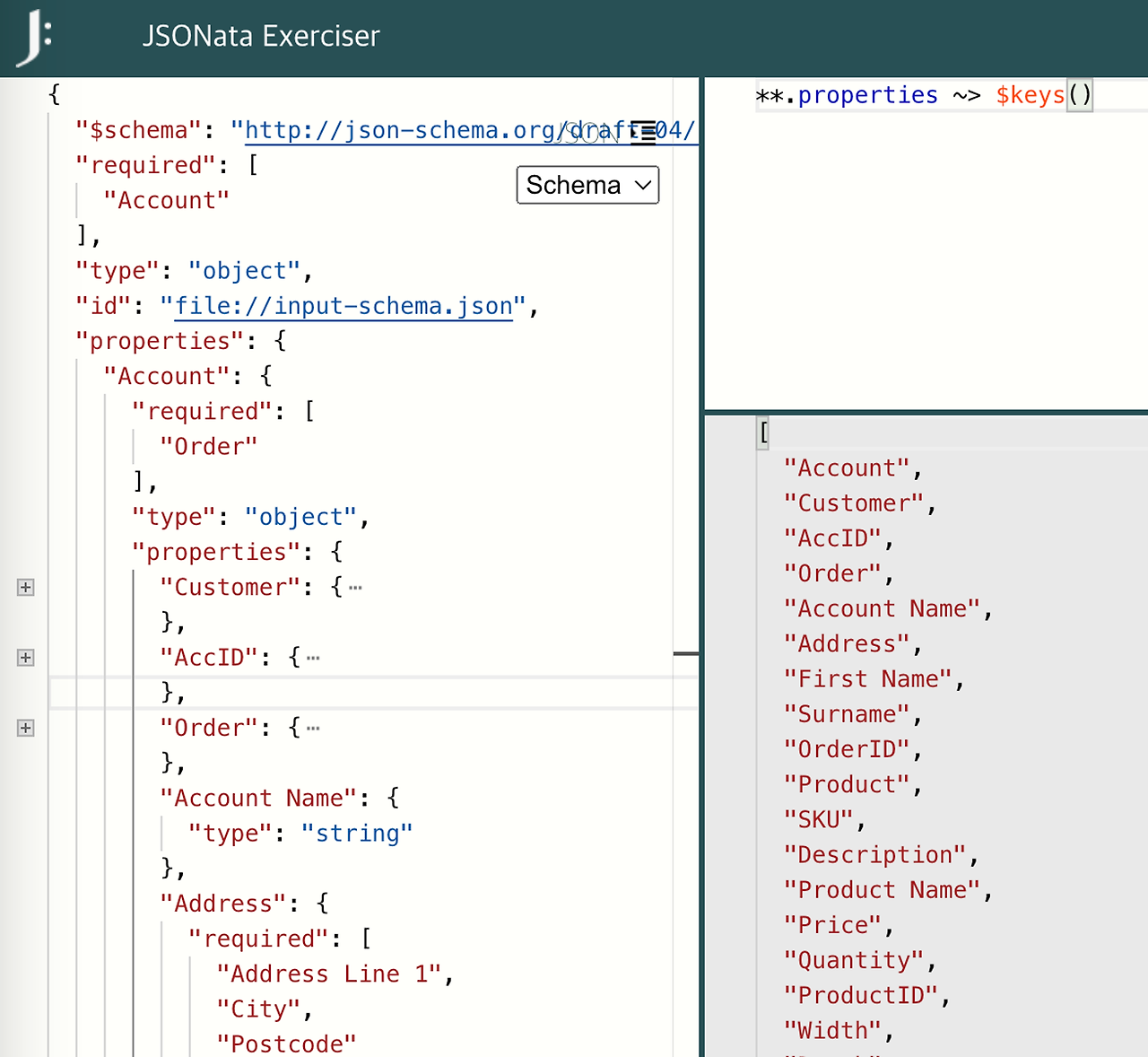Click the "Product Name" entry in the results
1148x1057 pixels.
[882, 889]
